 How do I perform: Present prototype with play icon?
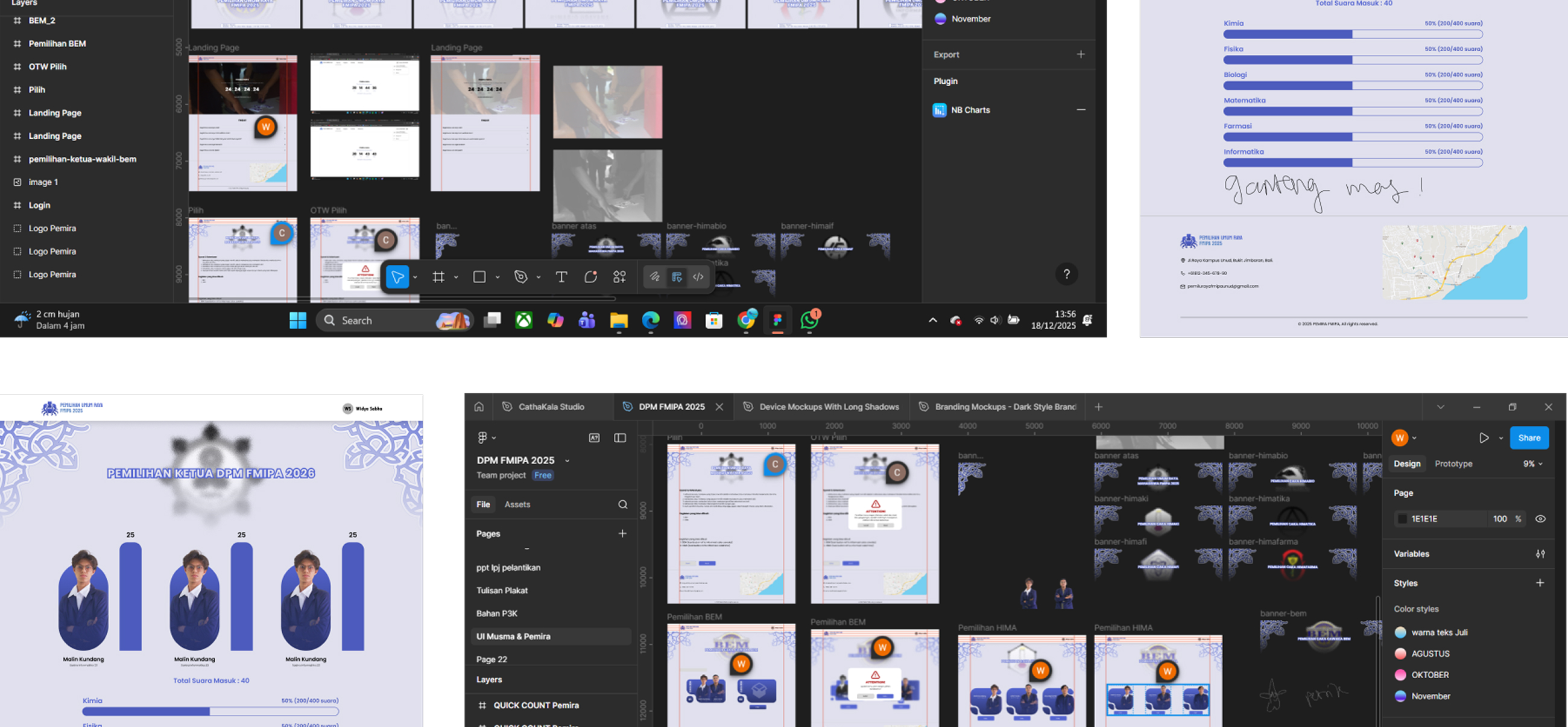click(x=1484, y=438)
